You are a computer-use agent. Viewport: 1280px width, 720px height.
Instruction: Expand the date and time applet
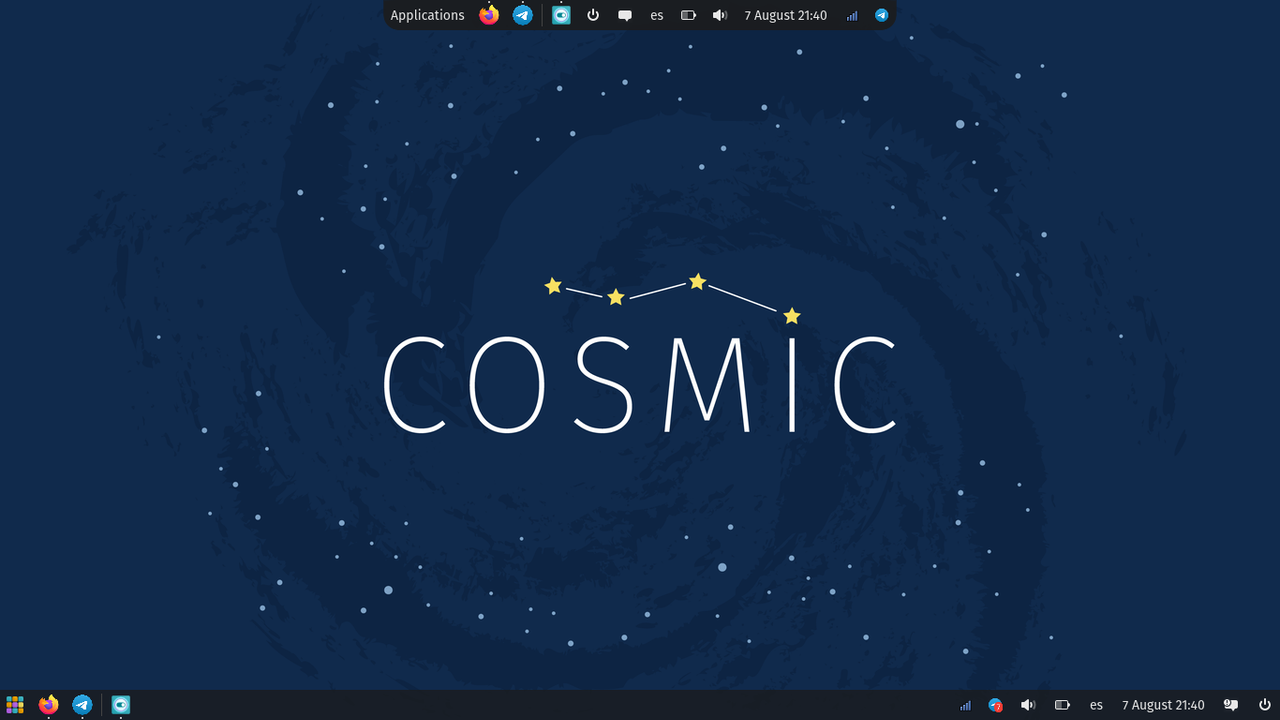[x=786, y=15]
